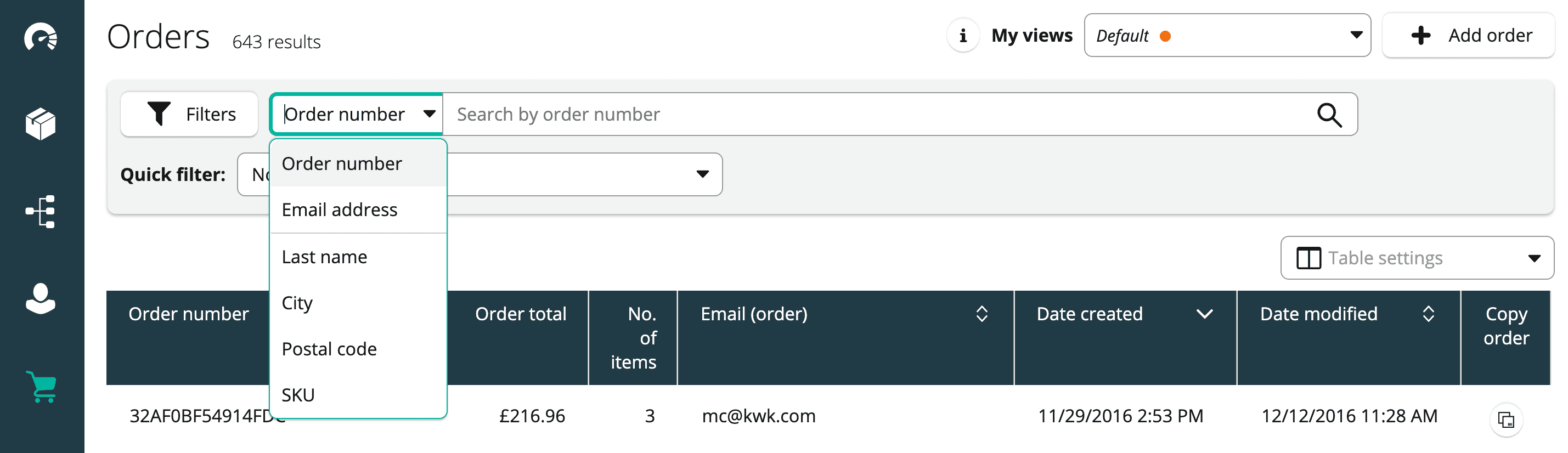Open the Filters button

point(190,115)
